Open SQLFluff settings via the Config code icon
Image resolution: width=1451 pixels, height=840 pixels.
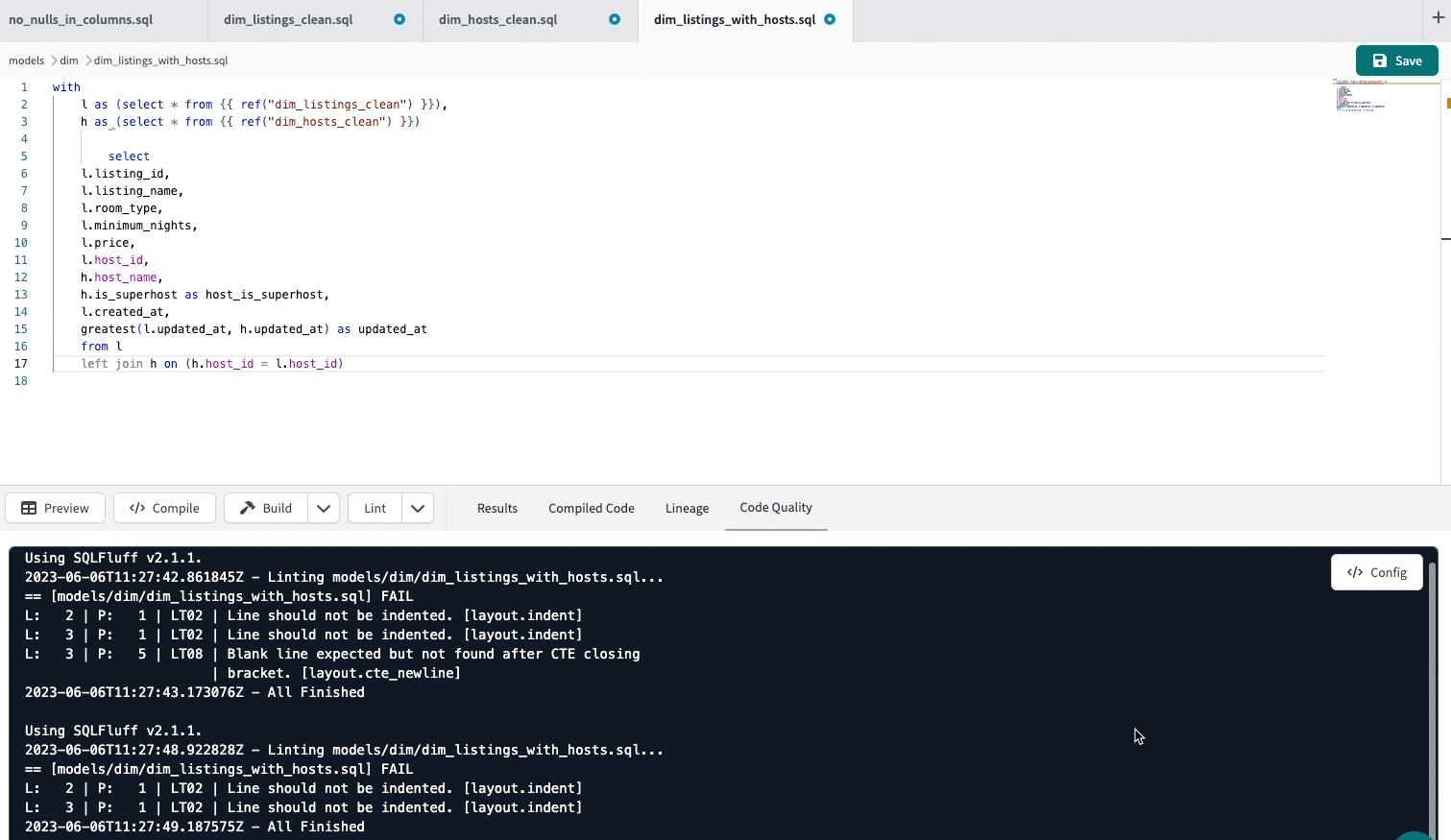(1355, 572)
